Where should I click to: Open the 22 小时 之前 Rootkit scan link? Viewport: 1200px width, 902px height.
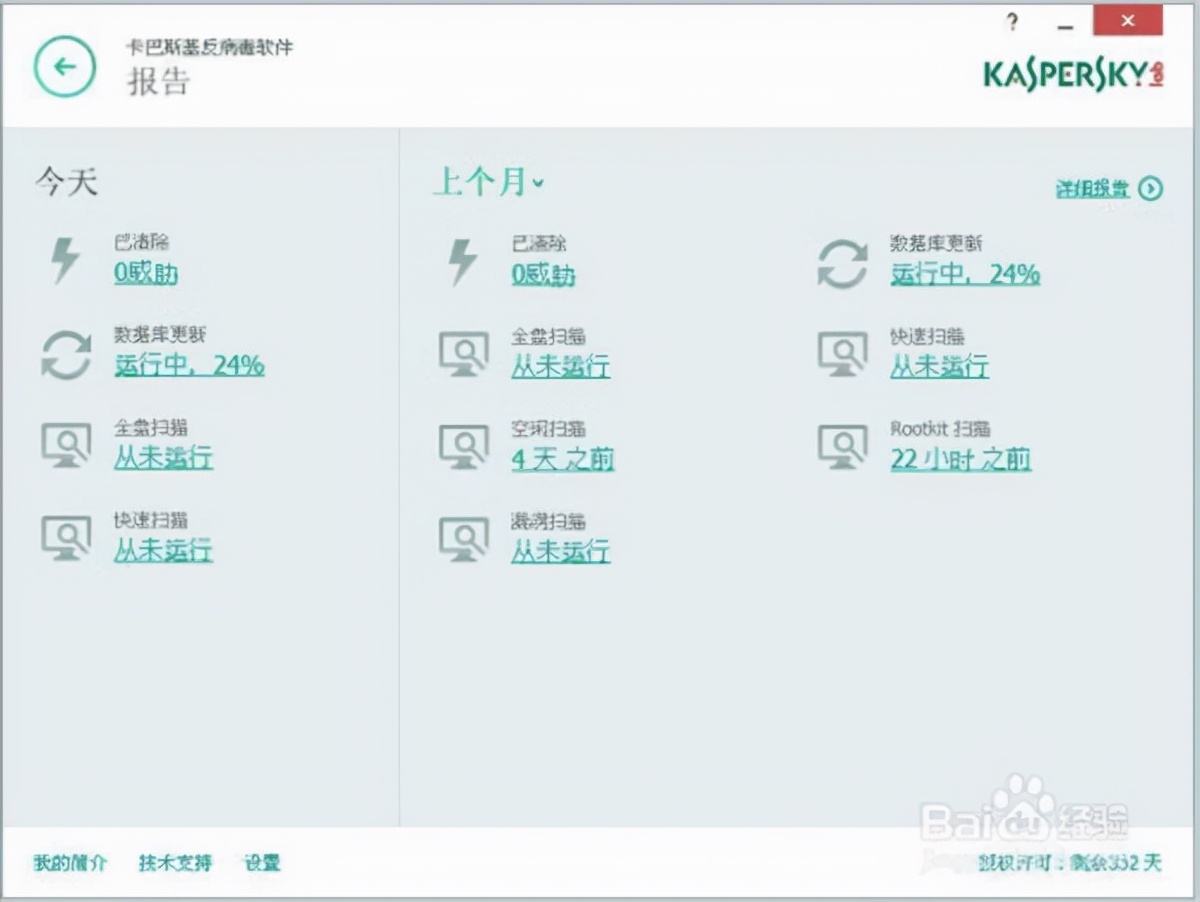[x=960, y=459]
